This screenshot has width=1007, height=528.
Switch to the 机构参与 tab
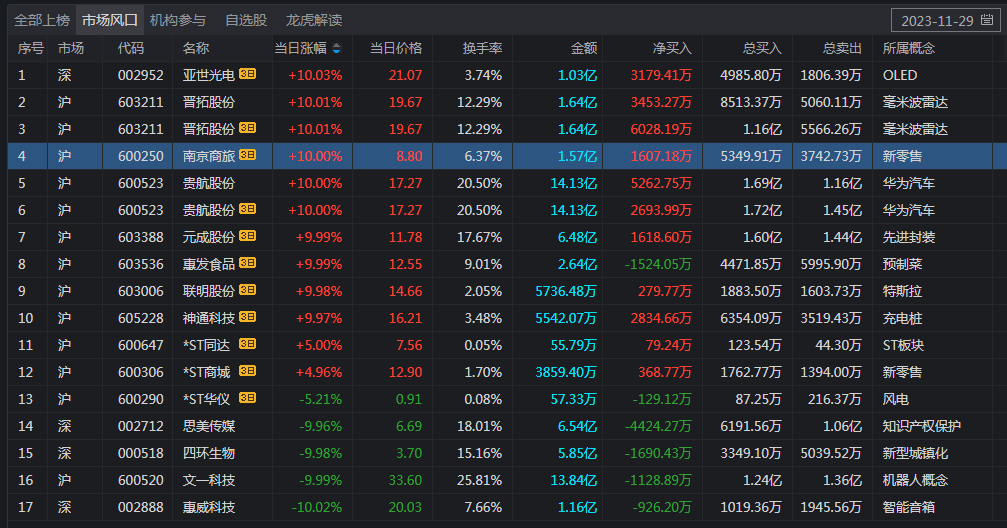point(177,20)
